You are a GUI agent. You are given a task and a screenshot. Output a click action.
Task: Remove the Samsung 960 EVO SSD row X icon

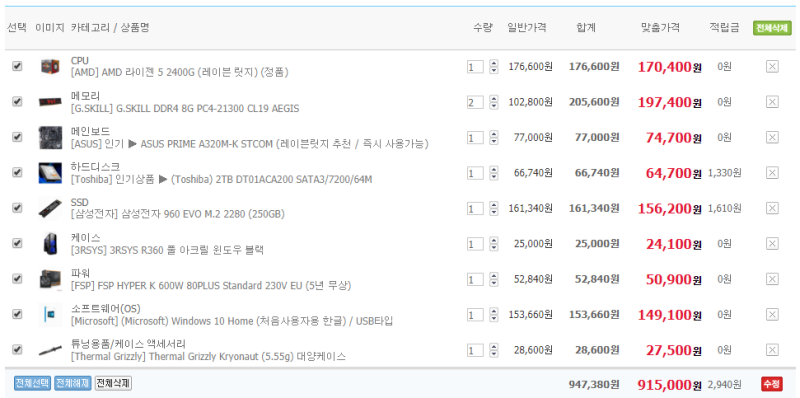(x=772, y=208)
